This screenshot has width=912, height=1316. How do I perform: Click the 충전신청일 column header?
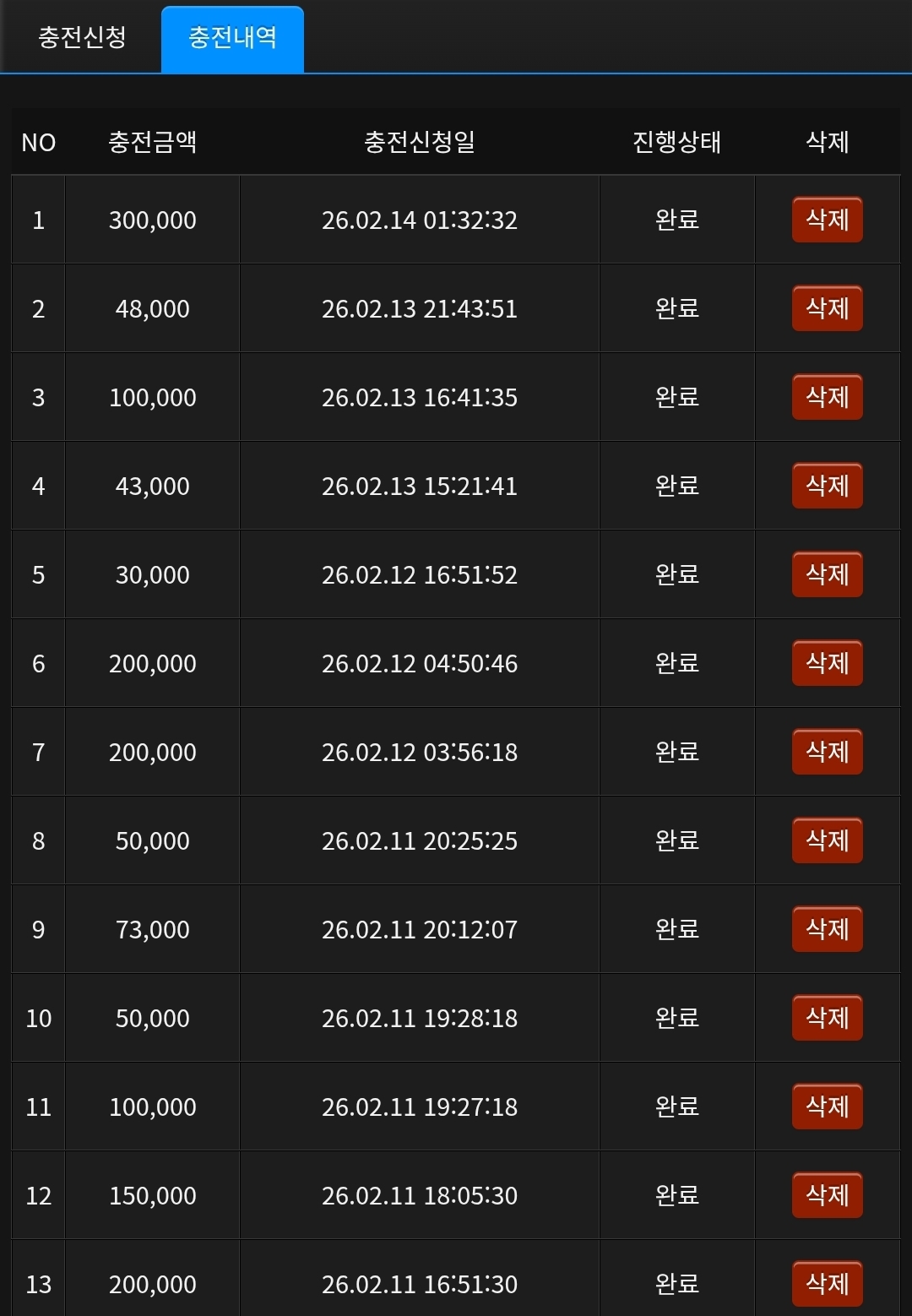[419, 142]
